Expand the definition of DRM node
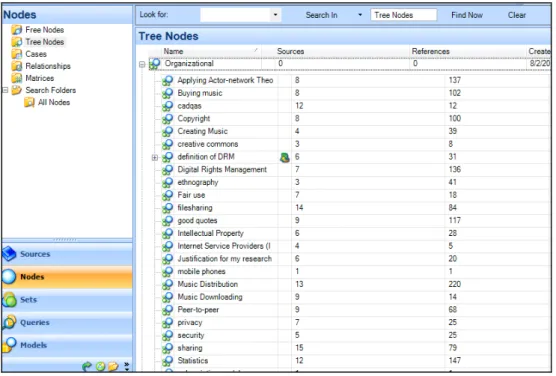 155,157
